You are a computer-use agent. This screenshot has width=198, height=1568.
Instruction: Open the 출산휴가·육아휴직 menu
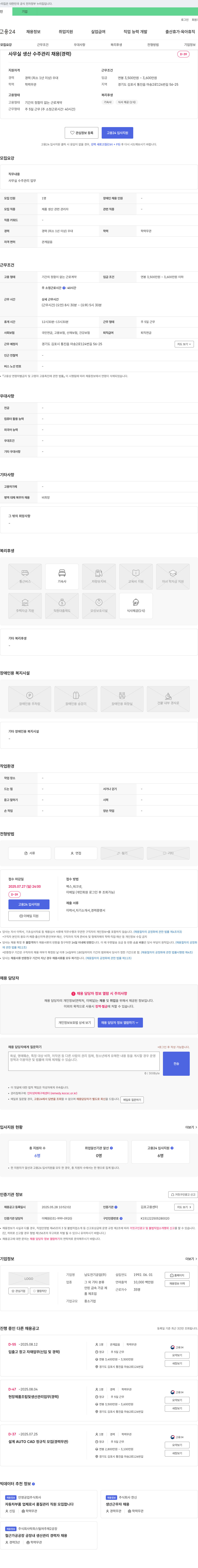click(180, 32)
